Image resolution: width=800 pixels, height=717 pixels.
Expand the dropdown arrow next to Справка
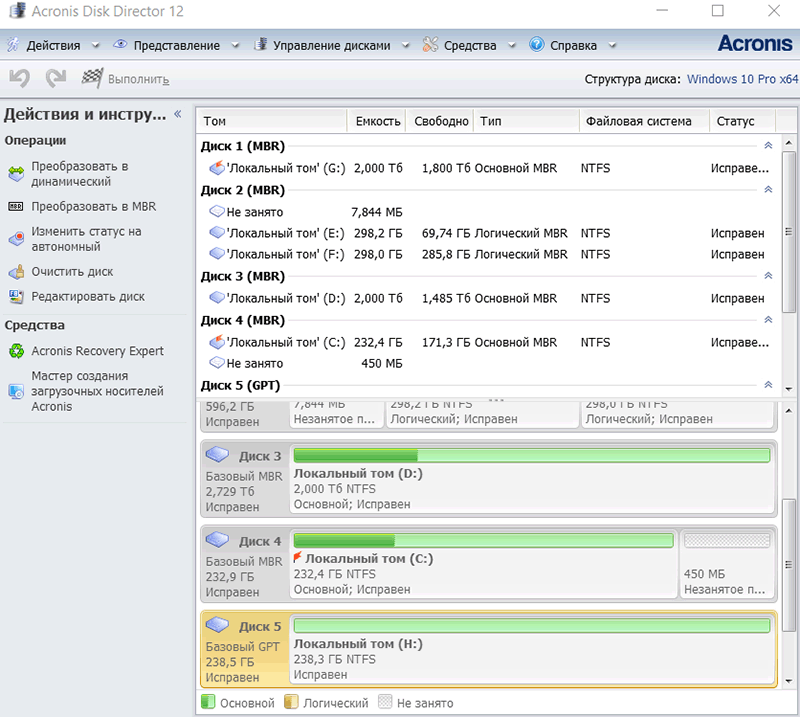pos(612,45)
